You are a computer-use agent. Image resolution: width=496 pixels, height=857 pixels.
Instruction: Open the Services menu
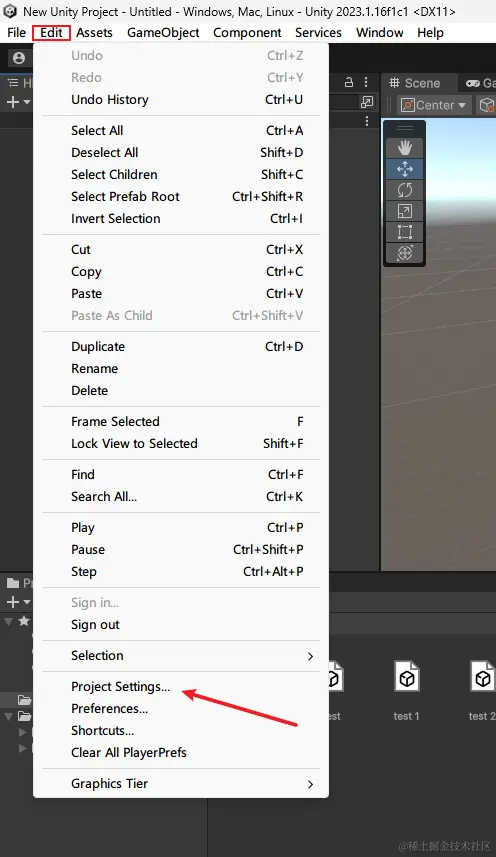tap(318, 33)
